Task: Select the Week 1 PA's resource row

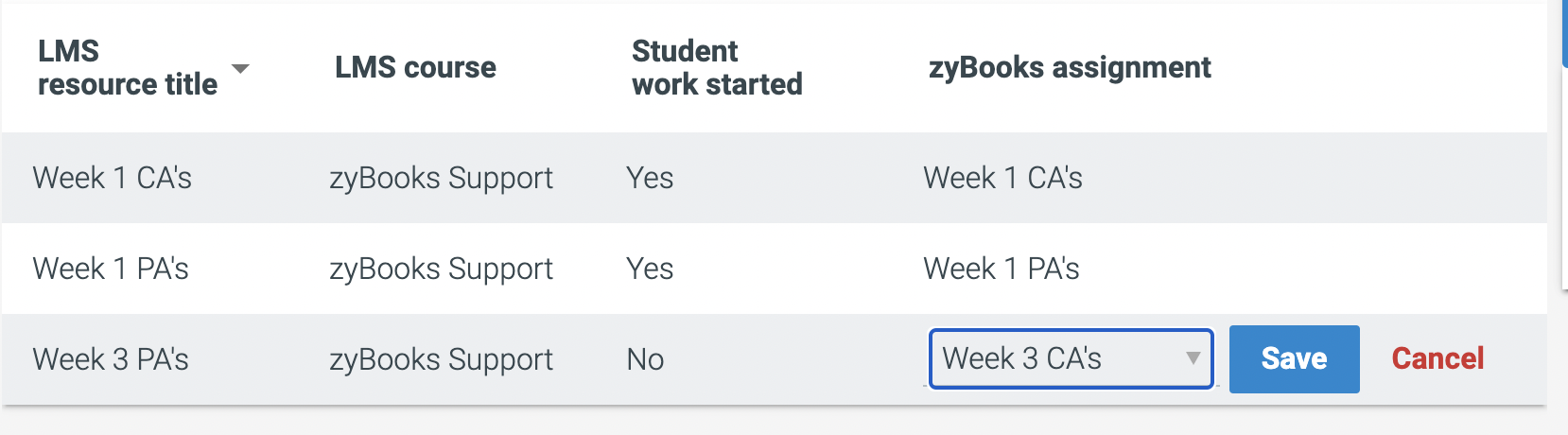Action: (774, 269)
